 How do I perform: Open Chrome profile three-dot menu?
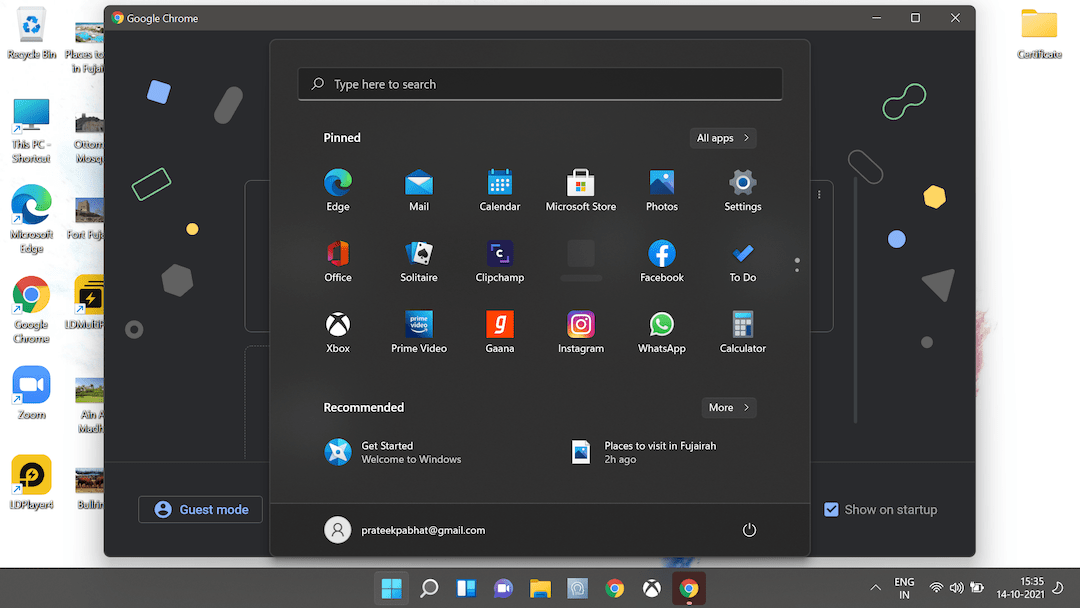[819, 195]
